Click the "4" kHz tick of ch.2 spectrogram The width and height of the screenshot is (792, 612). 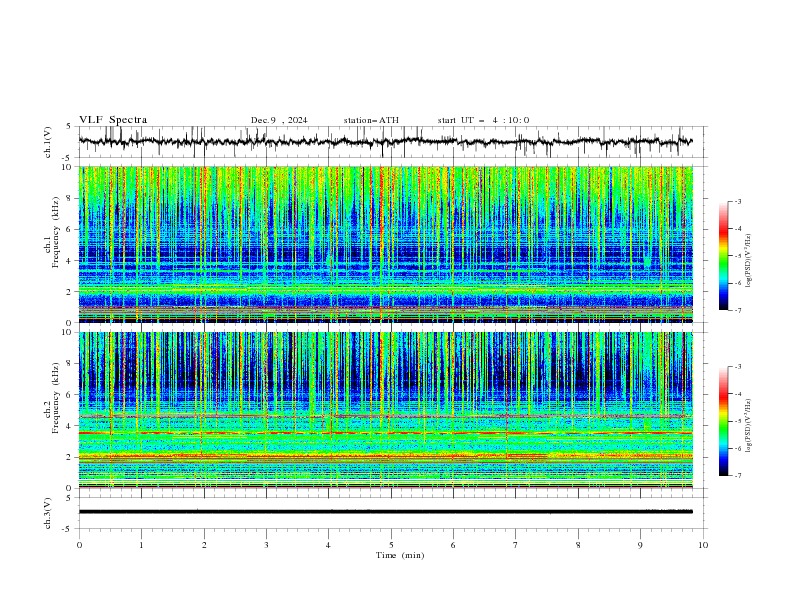pyautogui.click(x=70, y=426)
